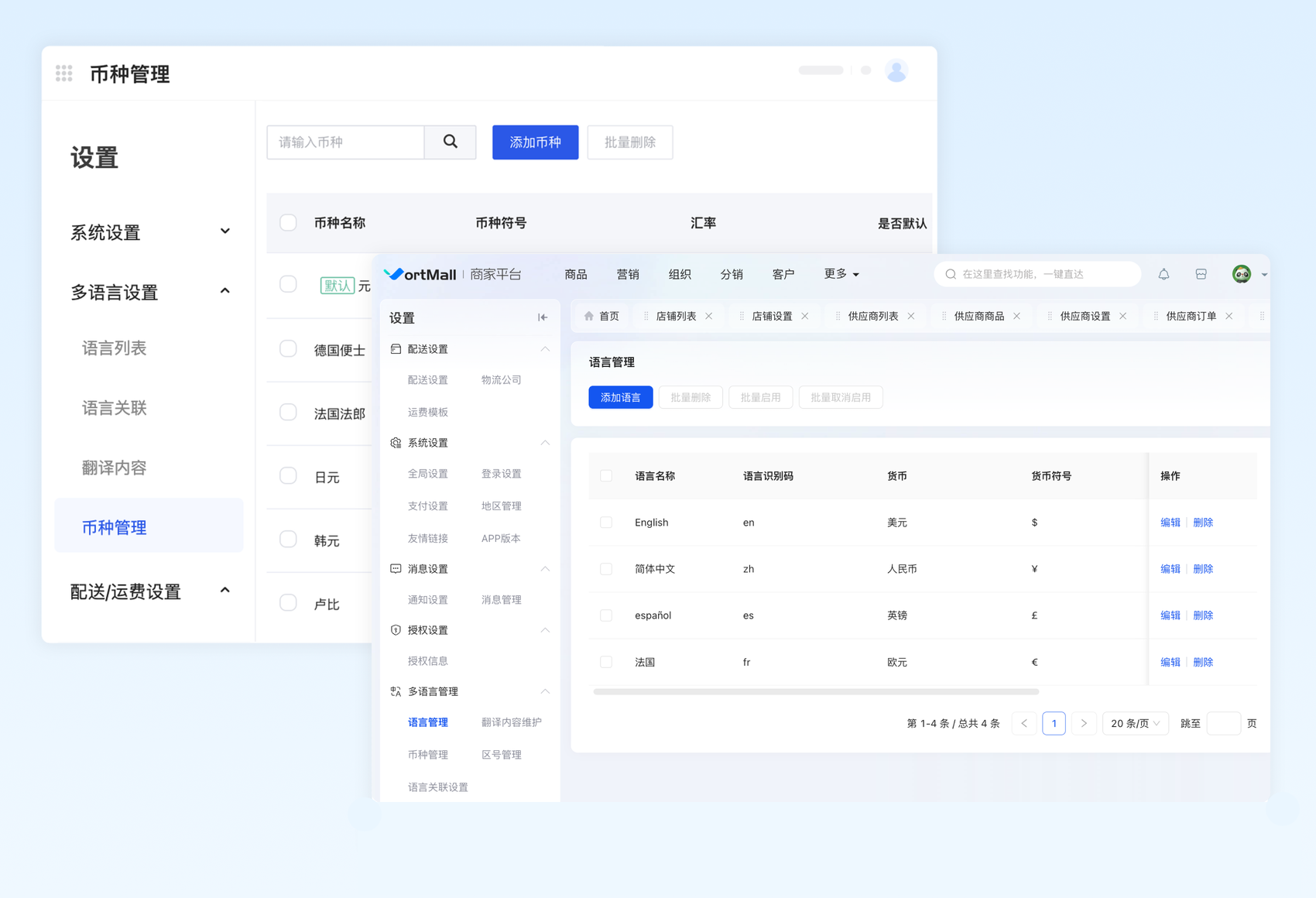Open the store icon beside the bell
1316x898 pixels.
point(1201,274)
